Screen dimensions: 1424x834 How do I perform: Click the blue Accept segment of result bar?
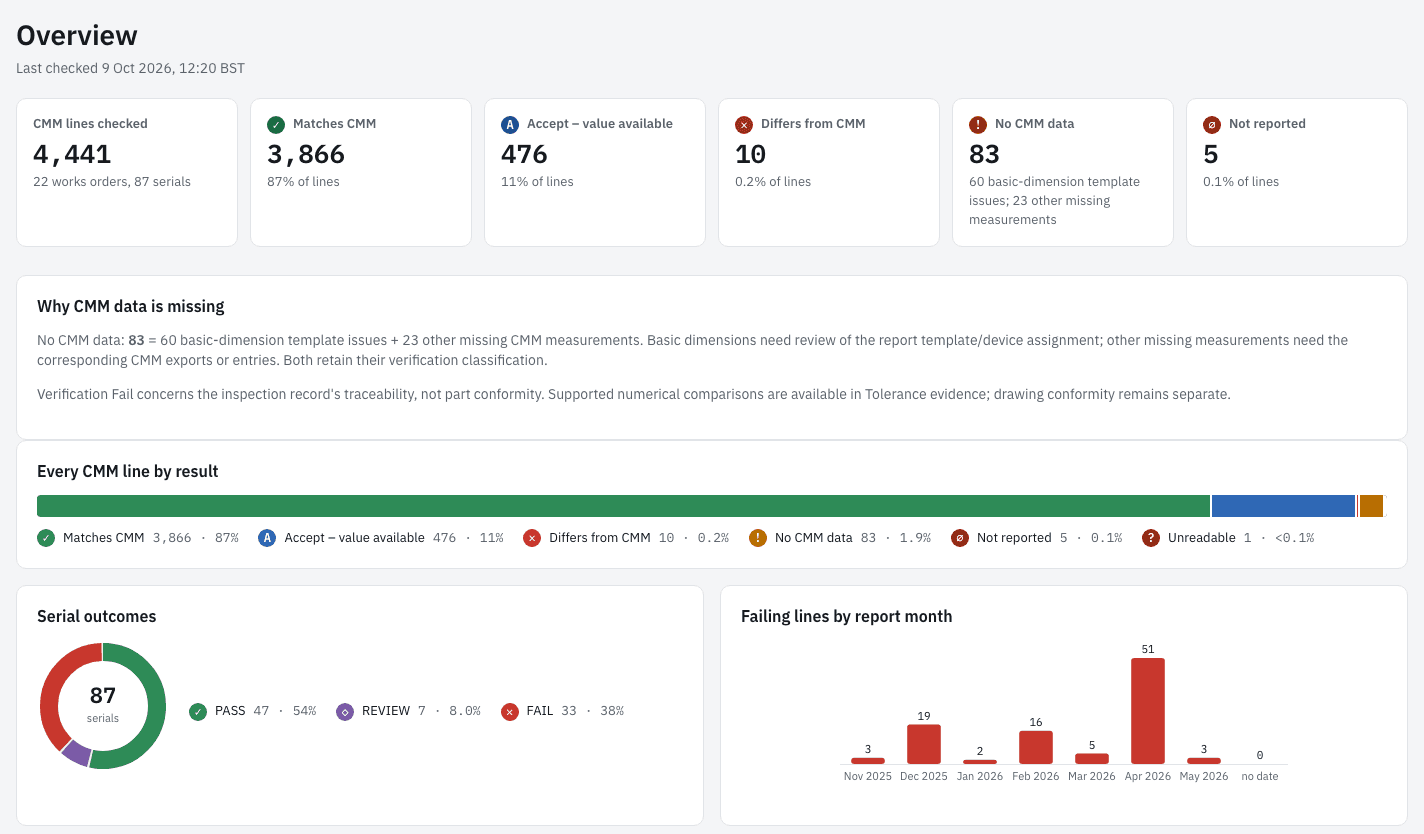point(1283,506)
